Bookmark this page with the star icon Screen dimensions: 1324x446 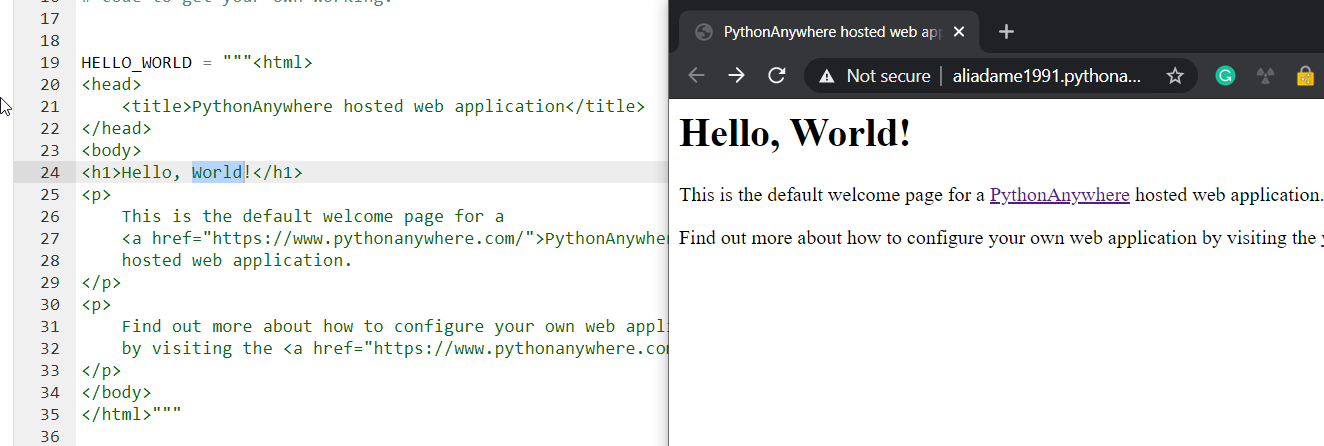coord(1175,76)
